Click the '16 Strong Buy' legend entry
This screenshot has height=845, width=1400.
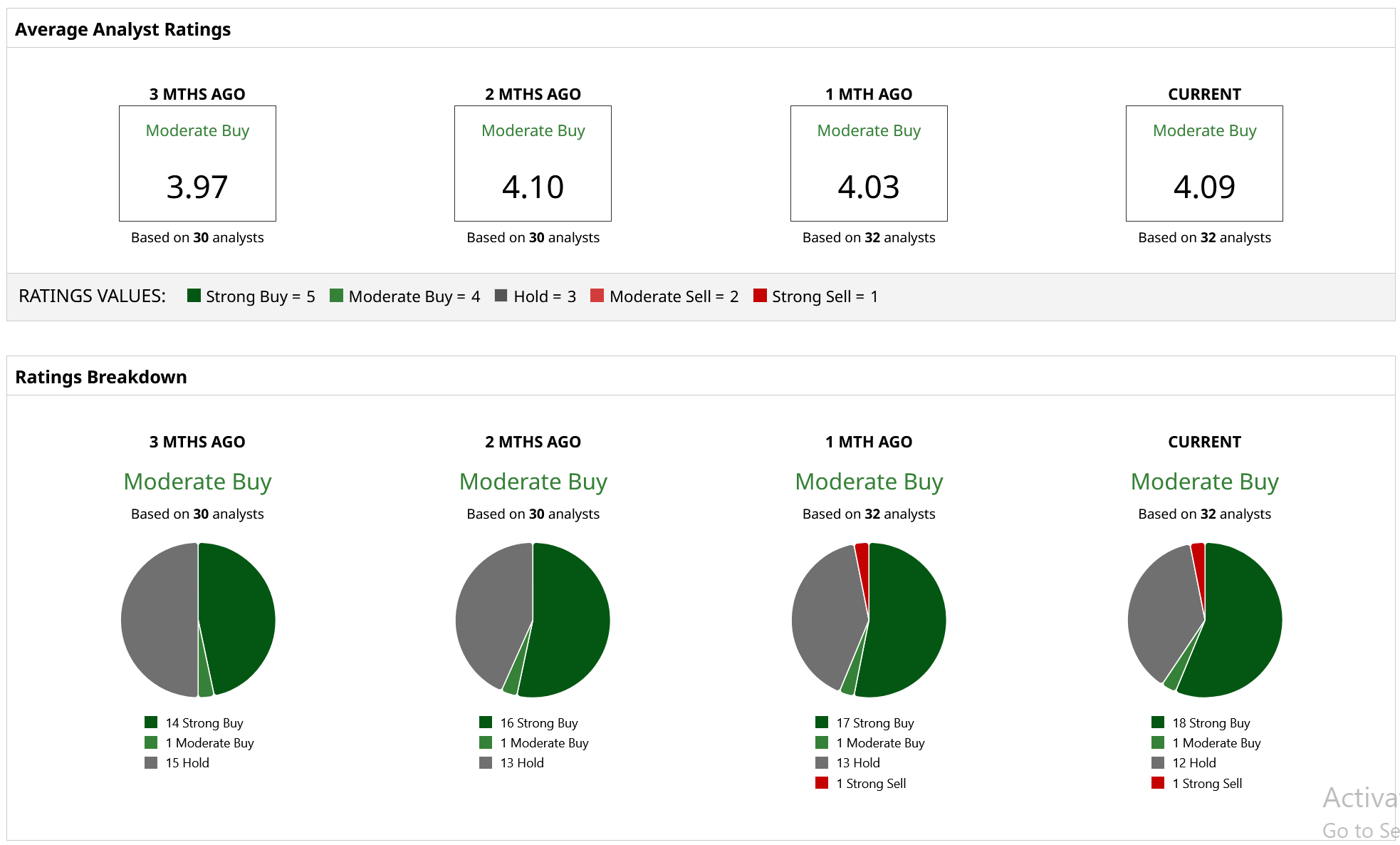(538, 722)
